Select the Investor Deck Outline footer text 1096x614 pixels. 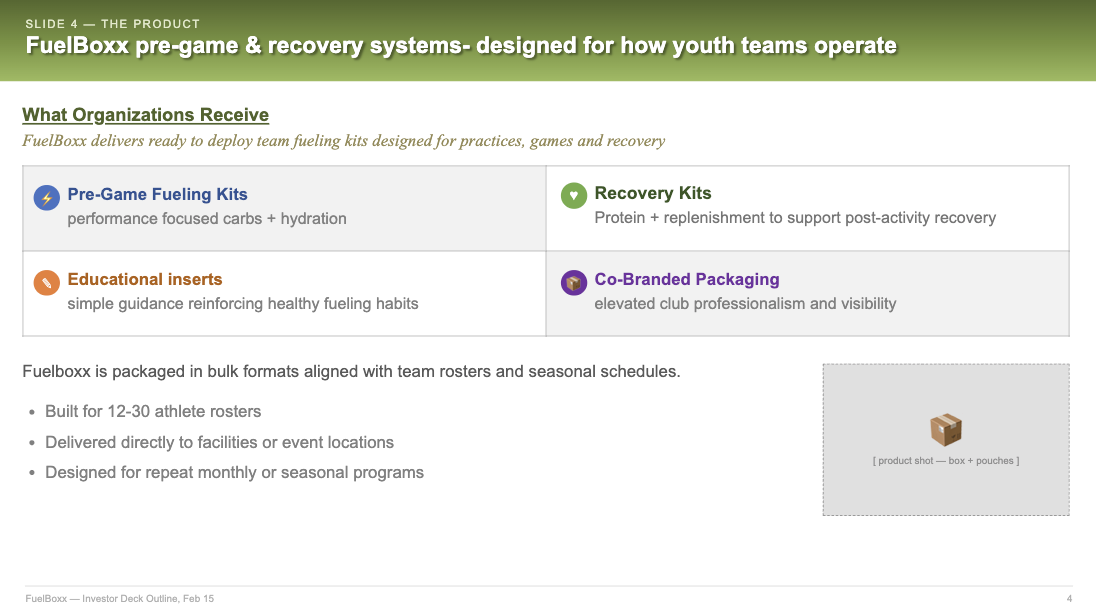[120, 599]
